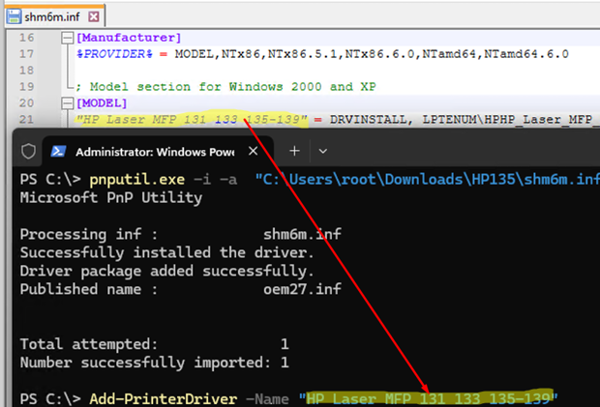Click the pnputil.exe command in terminal

(x=137, y=179)
